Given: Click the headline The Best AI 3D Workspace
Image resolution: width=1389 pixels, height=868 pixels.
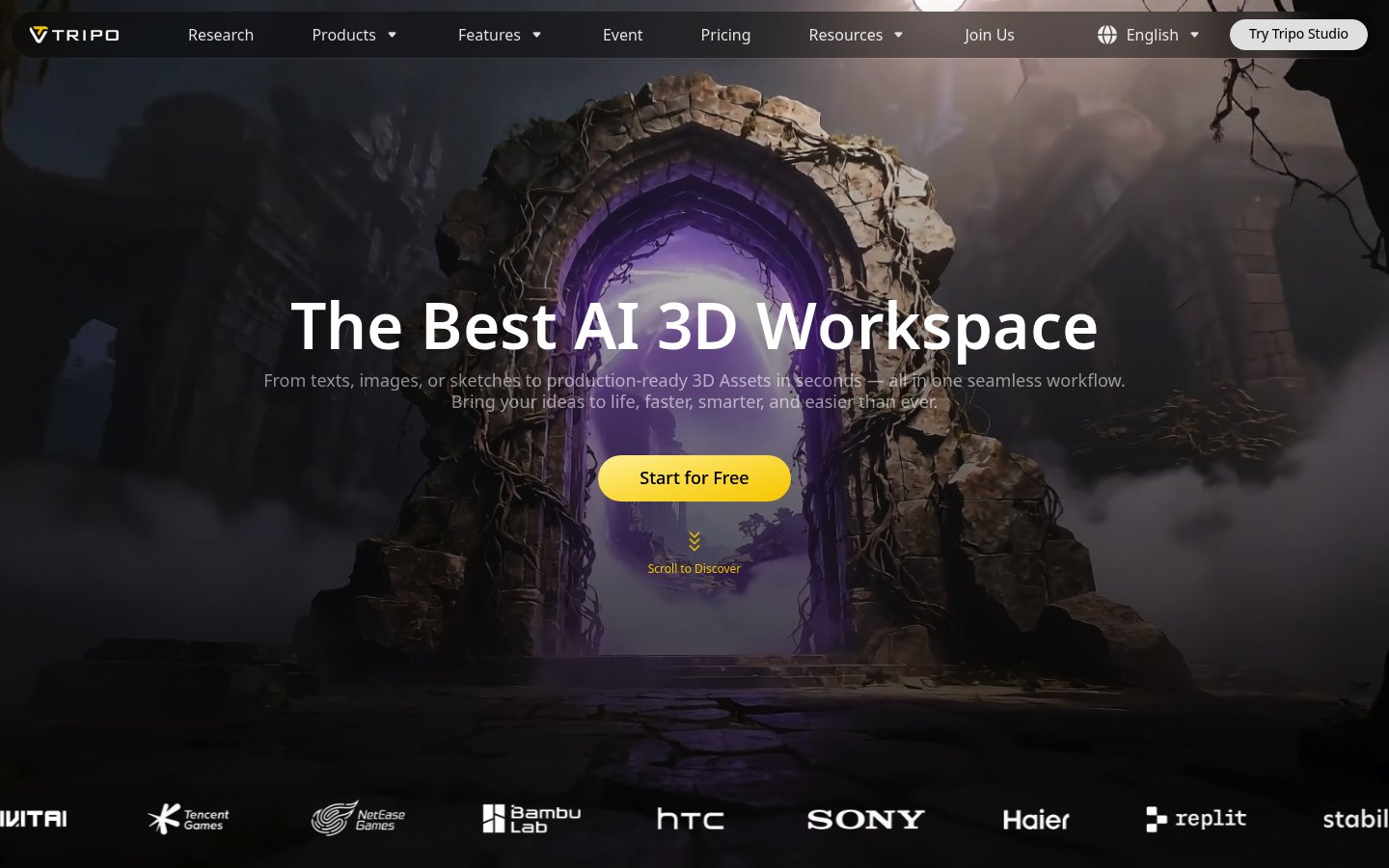Looking at the screenshot, I should 694,326.
